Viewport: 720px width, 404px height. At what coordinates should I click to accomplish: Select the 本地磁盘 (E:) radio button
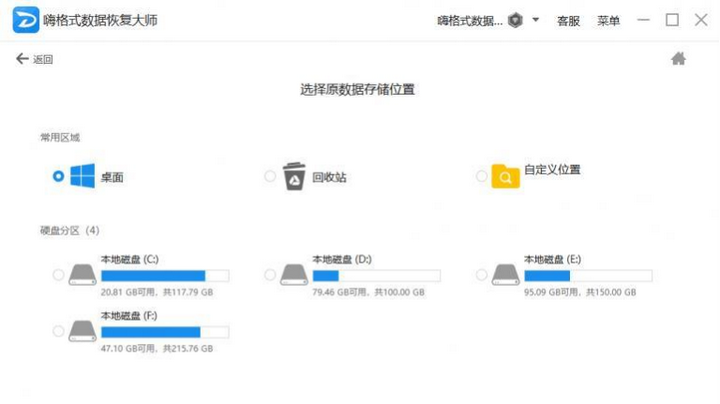click(x=481, y=275)
